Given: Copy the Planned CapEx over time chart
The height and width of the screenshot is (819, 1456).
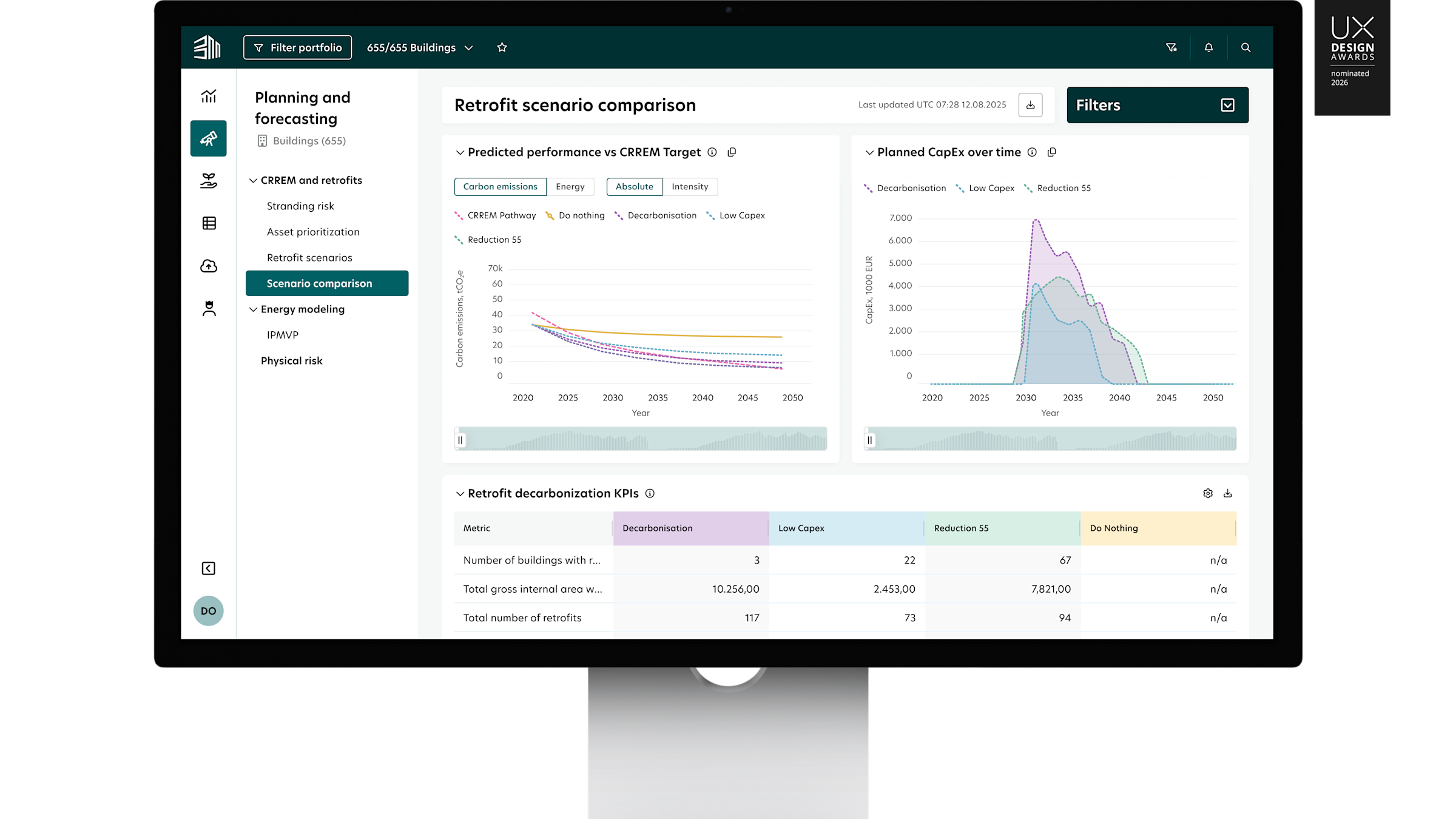Looking at the screenshot, I should point(1052,152).
